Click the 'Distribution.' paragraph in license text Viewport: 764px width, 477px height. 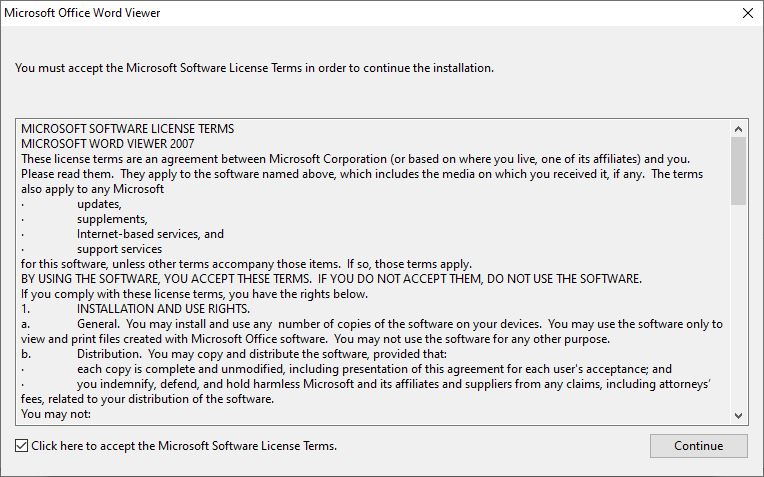(x=262, y=354)
